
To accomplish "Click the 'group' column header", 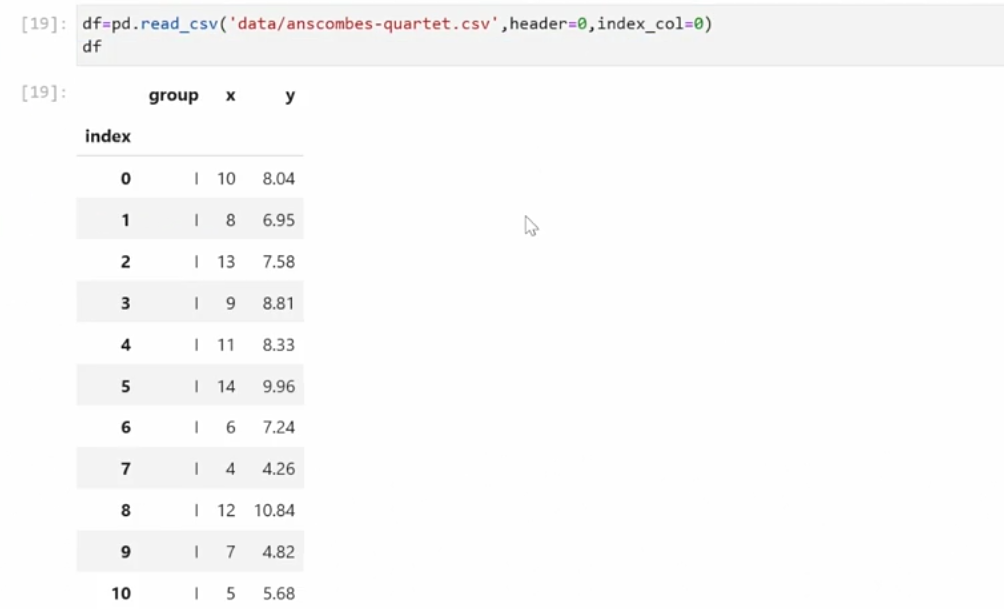I will [173, 96].
